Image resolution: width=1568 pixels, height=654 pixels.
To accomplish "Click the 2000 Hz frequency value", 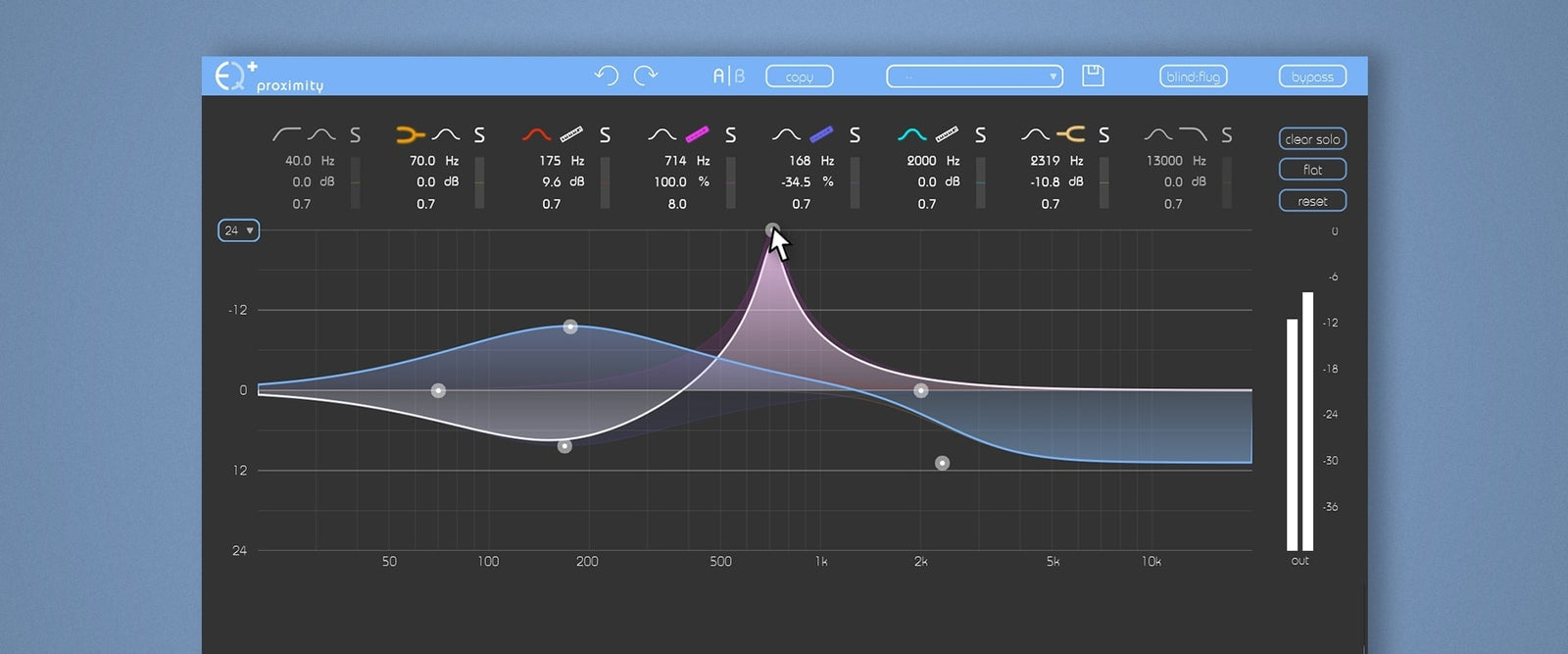I will [x=922, y=161].
